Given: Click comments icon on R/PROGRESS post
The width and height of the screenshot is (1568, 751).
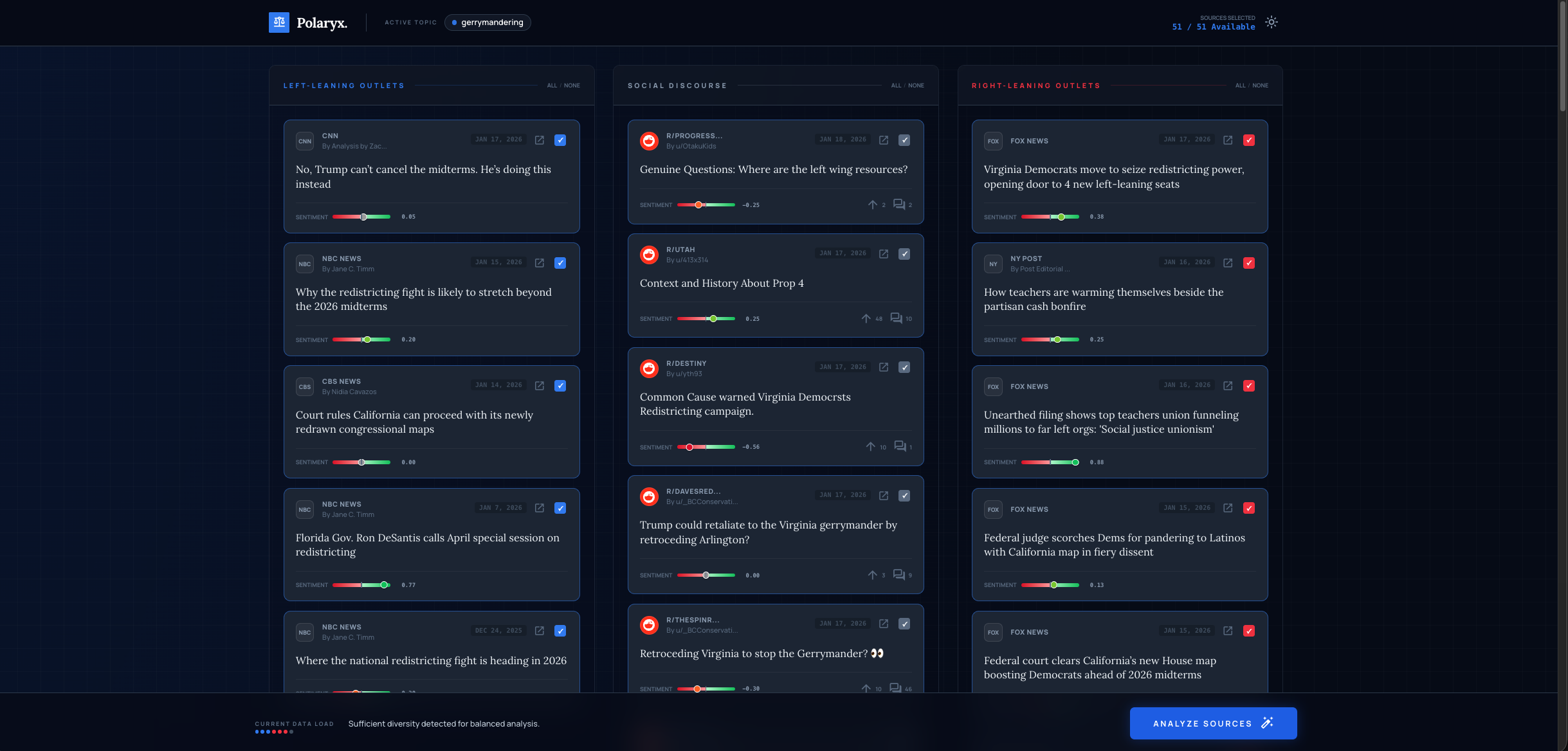Looking at the screenshot, I should click(x=899, y=204).
